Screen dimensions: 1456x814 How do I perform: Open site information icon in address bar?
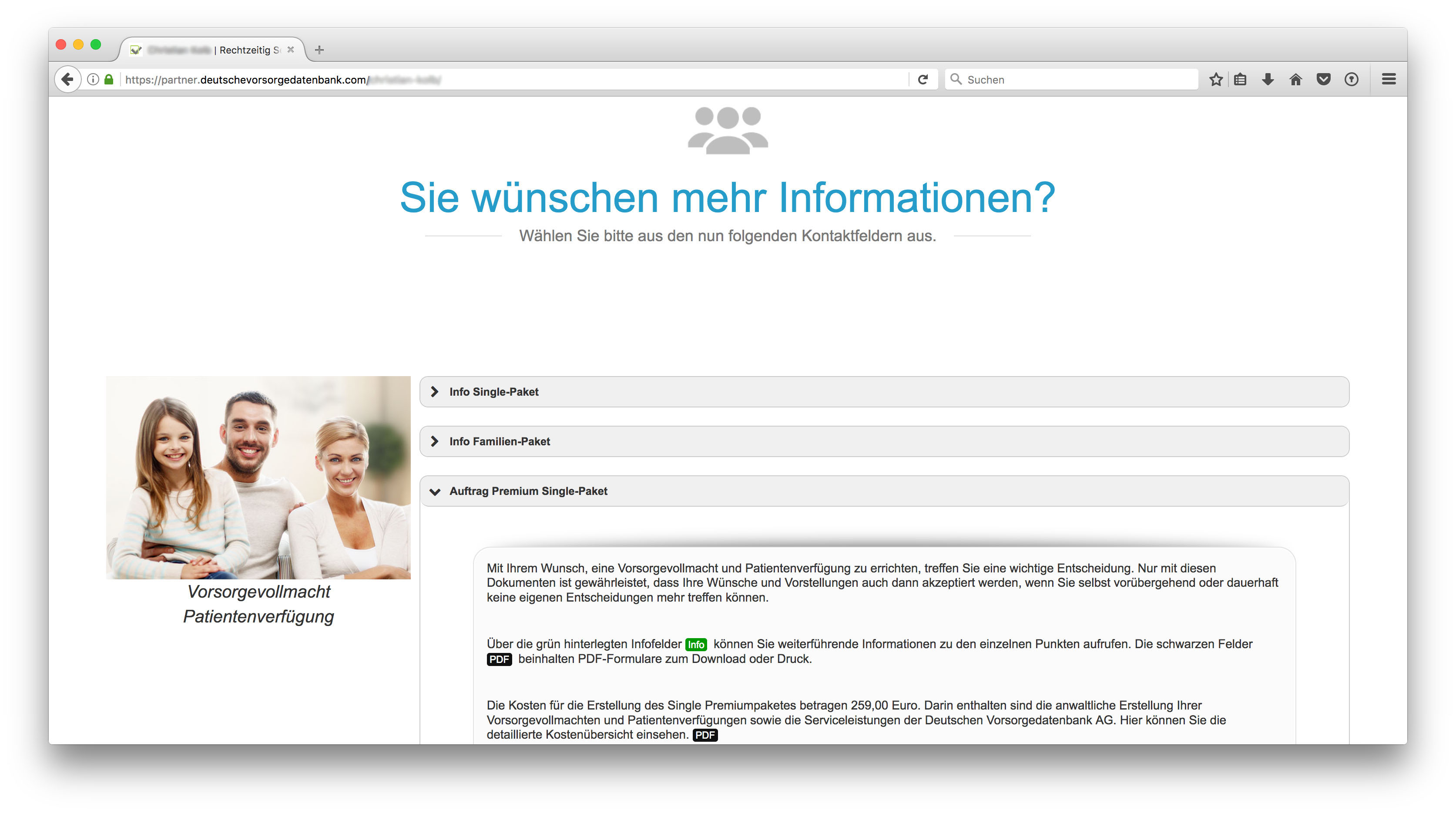[93, 80]
